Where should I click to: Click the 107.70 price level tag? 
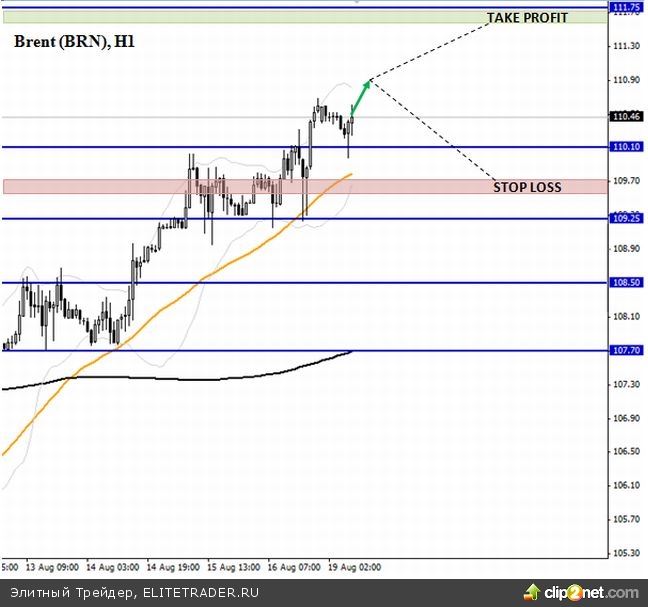(x=627, y=351)
